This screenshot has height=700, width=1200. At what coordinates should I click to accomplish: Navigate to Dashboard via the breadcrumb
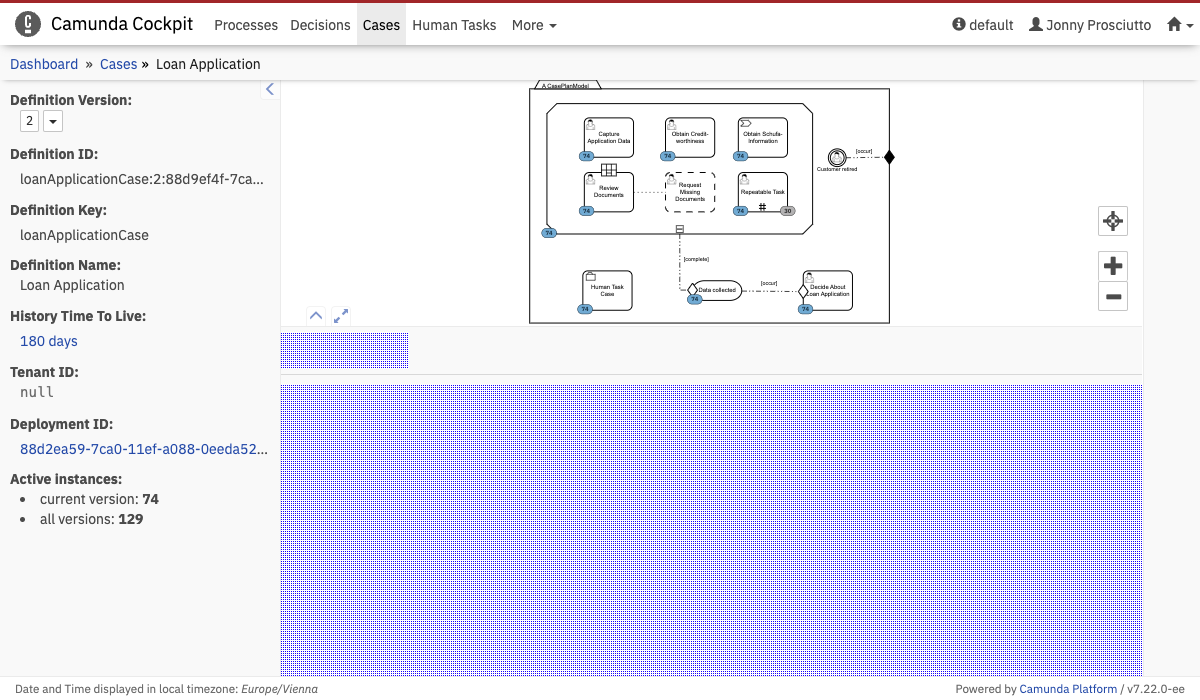click(44, 64)
